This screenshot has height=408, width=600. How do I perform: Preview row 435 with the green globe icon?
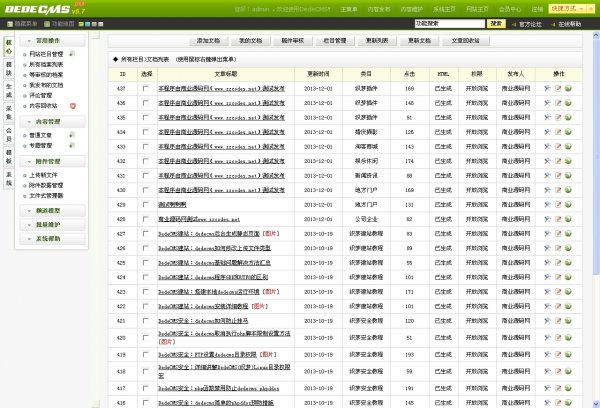tap(568, 118)
